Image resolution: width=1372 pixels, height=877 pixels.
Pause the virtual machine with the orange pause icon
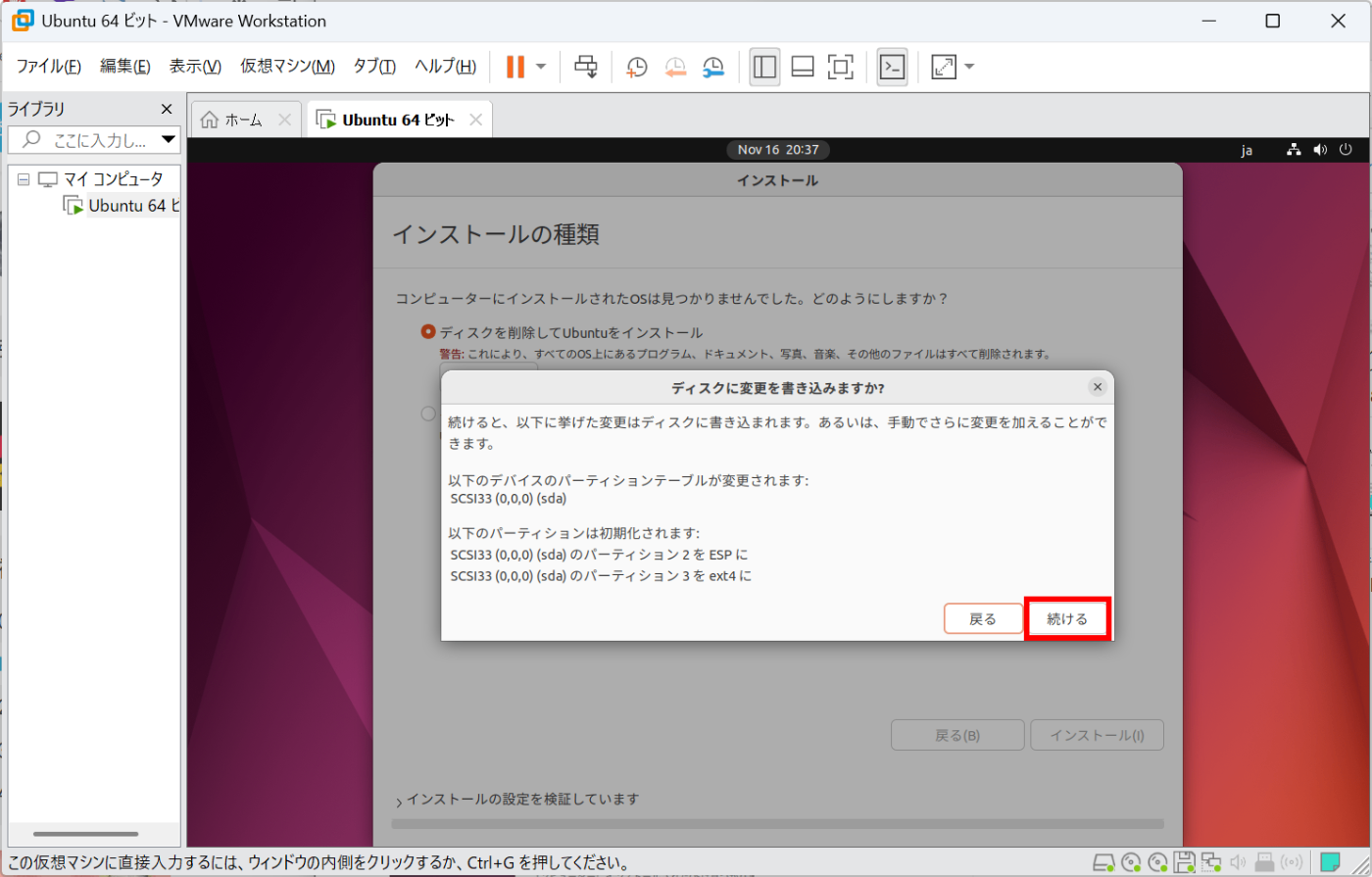pyautogui.click(x=515, y=67)
